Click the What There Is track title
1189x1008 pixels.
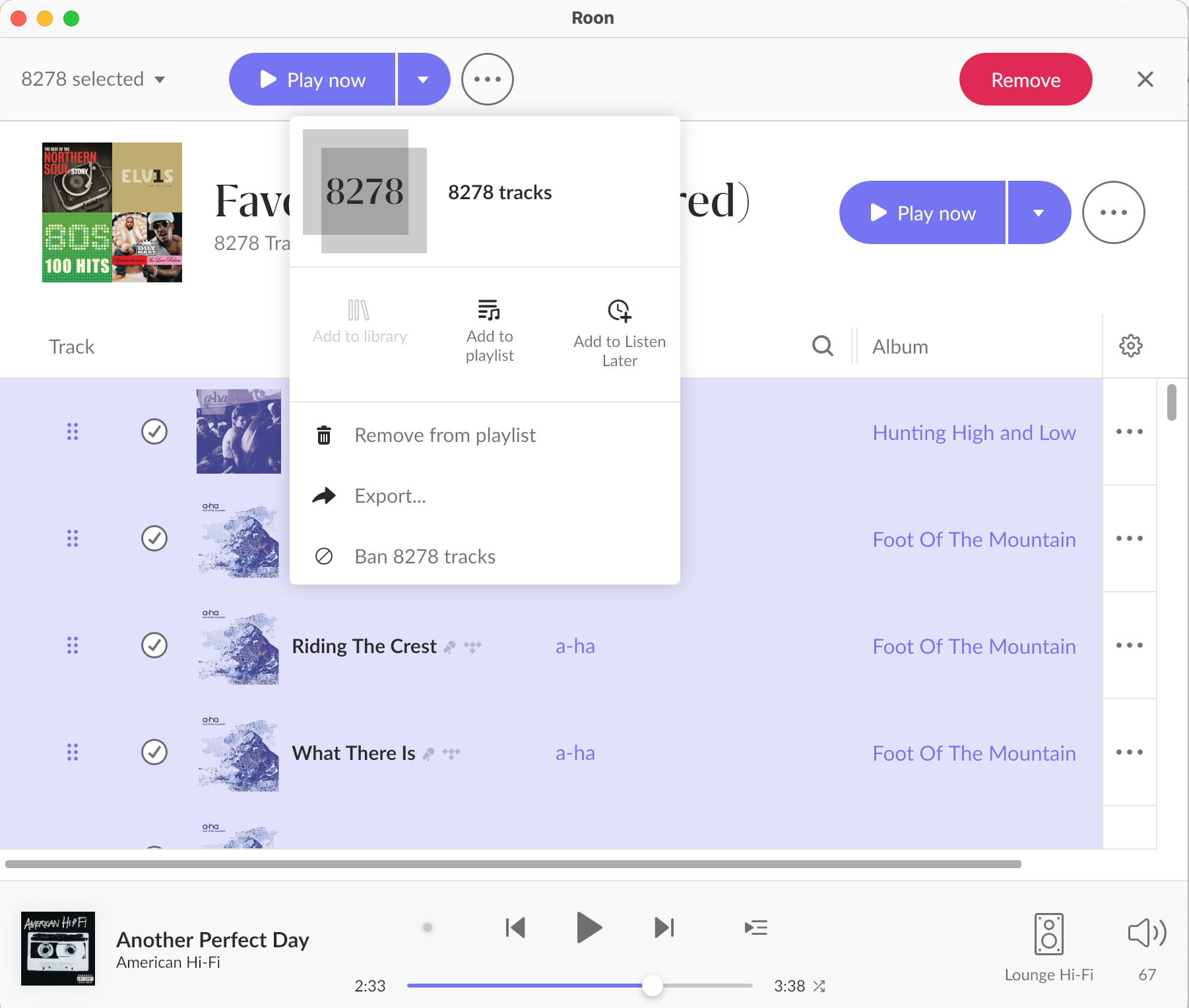[x=354, y=753]
